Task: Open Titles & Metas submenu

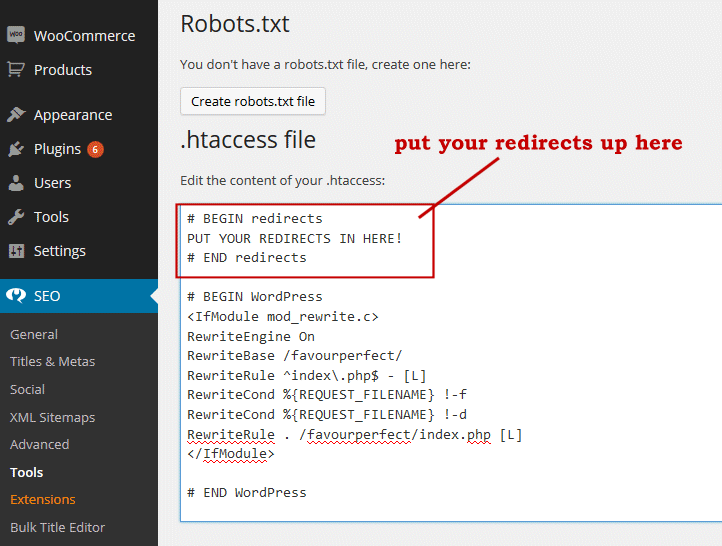Action: click(52, 361)
